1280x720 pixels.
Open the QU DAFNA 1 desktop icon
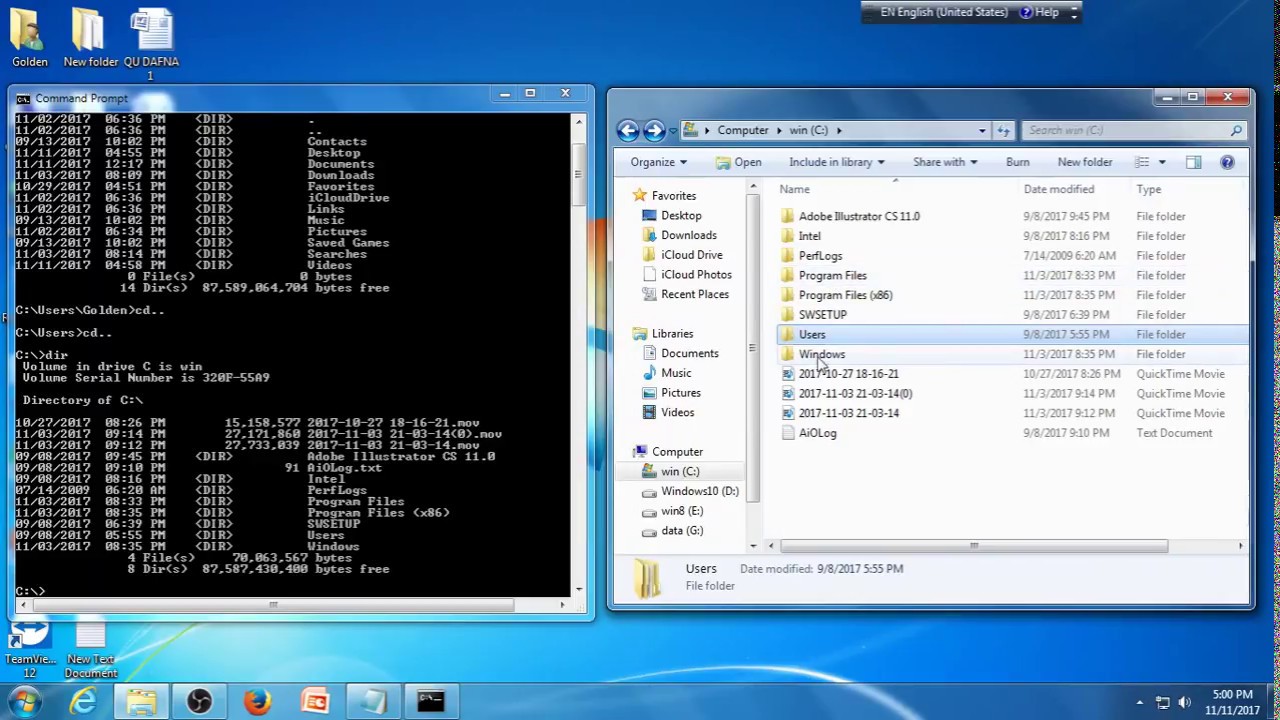pyautogui.click(x=151, y=44)
